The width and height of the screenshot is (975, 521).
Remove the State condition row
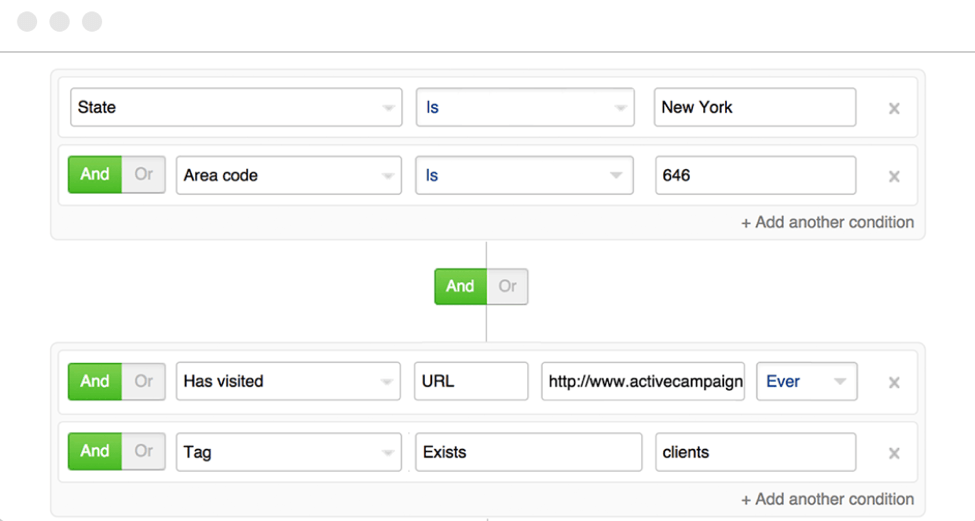click(x=894, y=108)
